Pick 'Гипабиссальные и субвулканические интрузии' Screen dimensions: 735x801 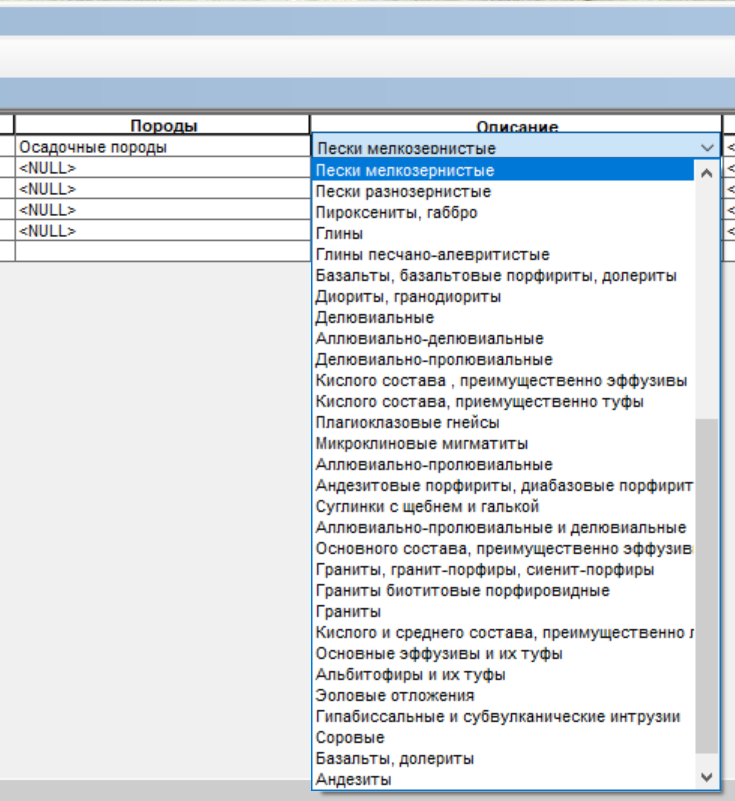tap(503, 716)
